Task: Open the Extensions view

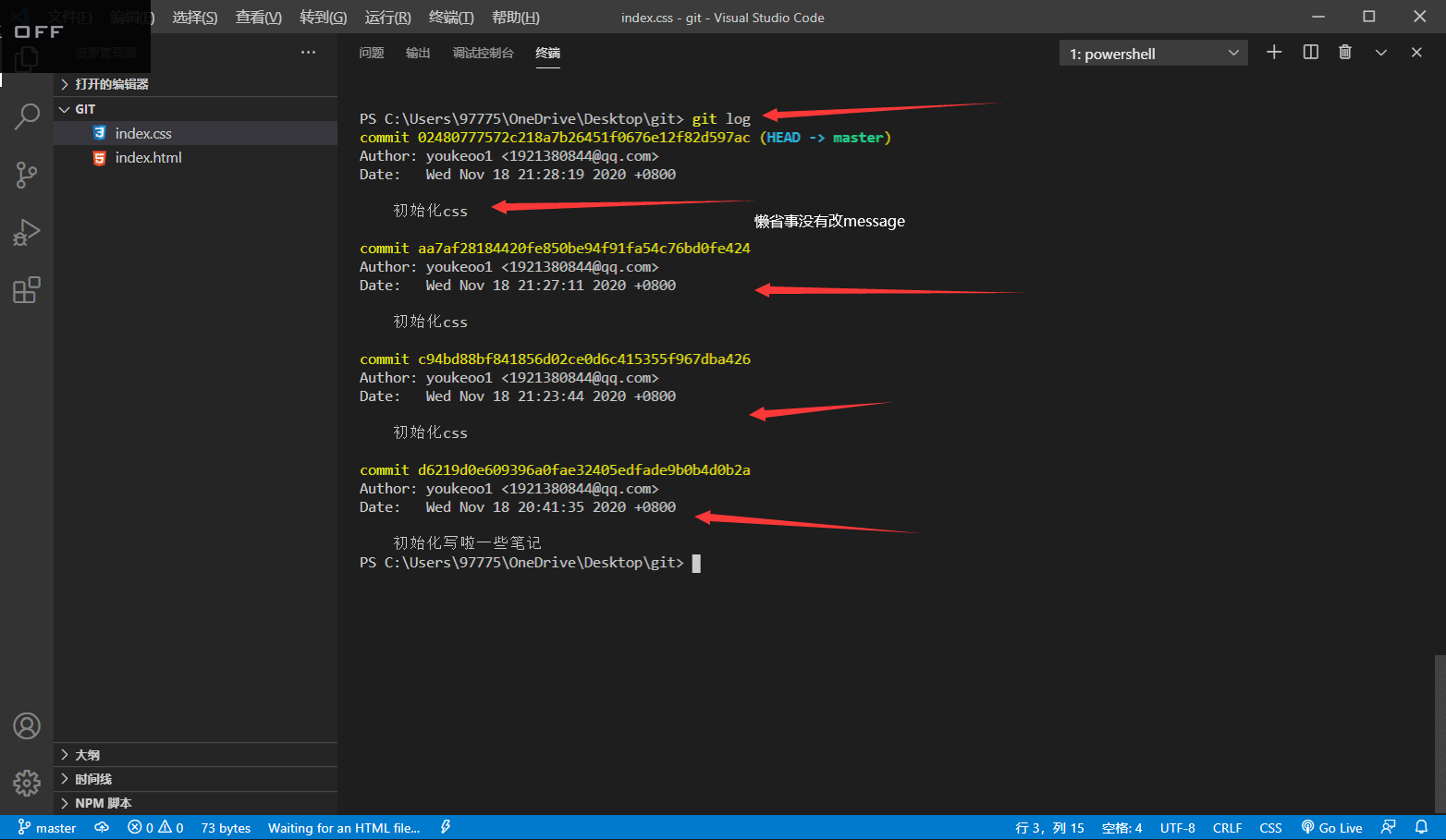Action: point(27,290)
